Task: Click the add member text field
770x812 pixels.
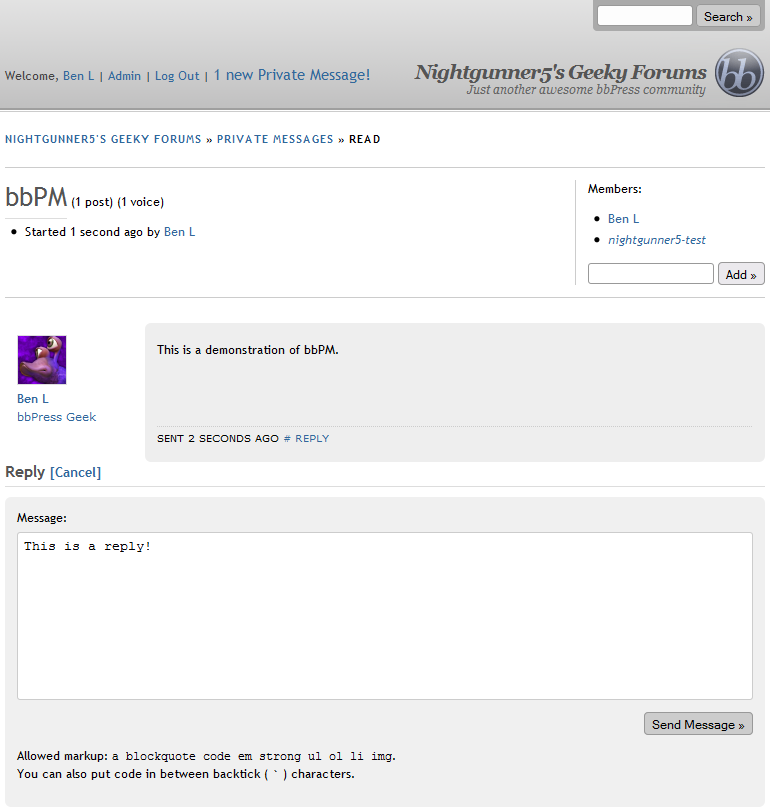Action: [x=650, y=274]
